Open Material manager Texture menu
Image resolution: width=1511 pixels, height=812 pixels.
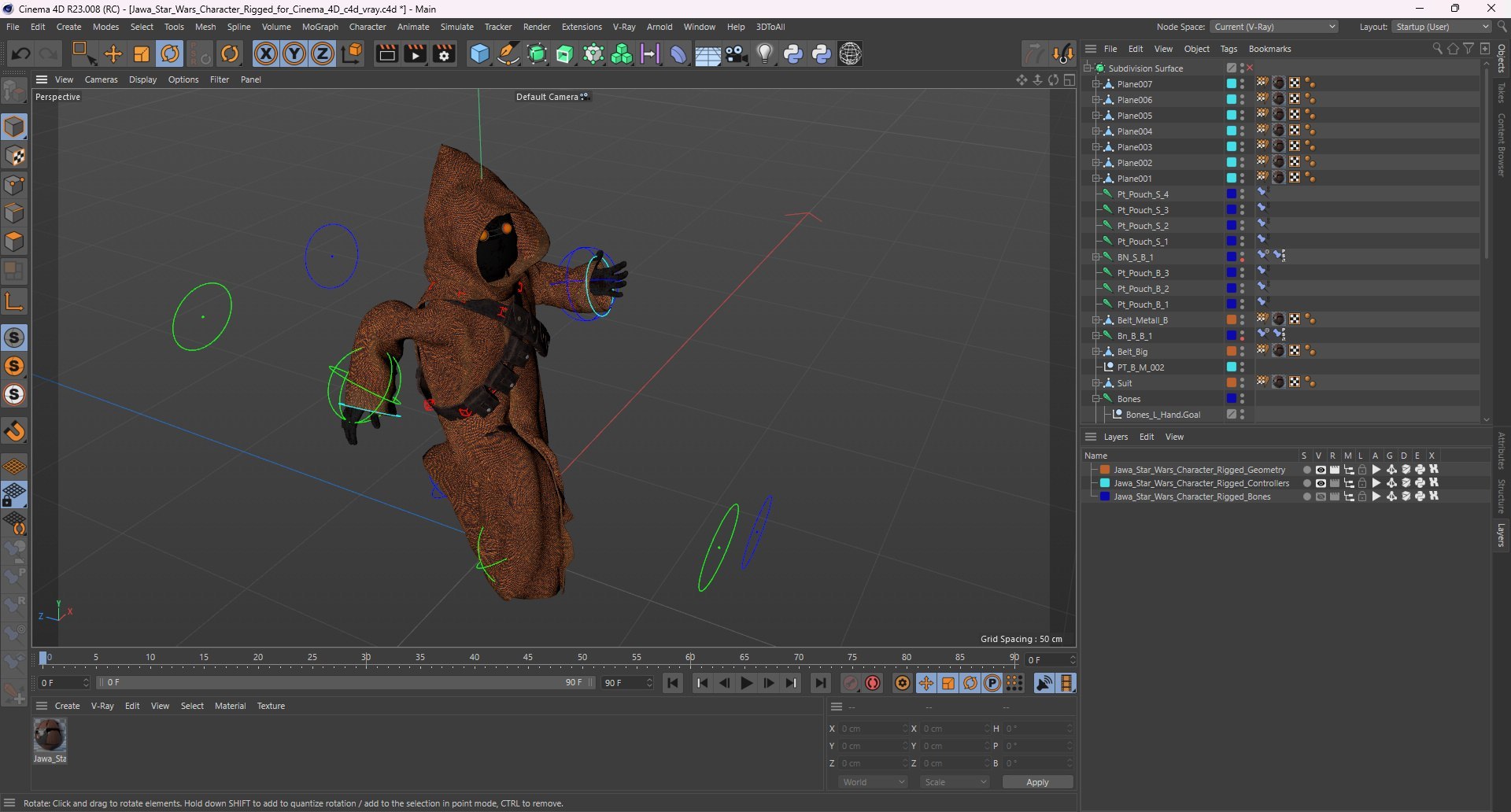tap(271, 706)
